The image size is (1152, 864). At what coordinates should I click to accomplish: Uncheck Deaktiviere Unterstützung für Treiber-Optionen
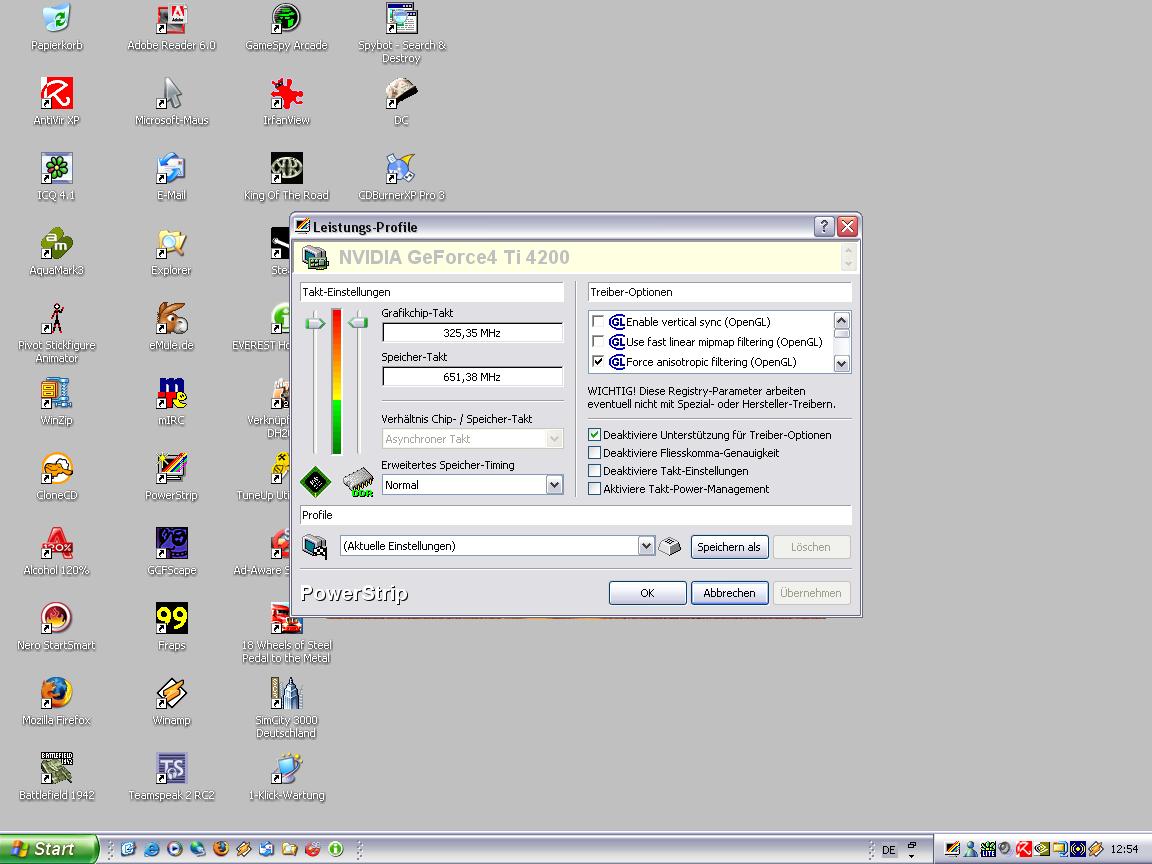pos(594,435)
